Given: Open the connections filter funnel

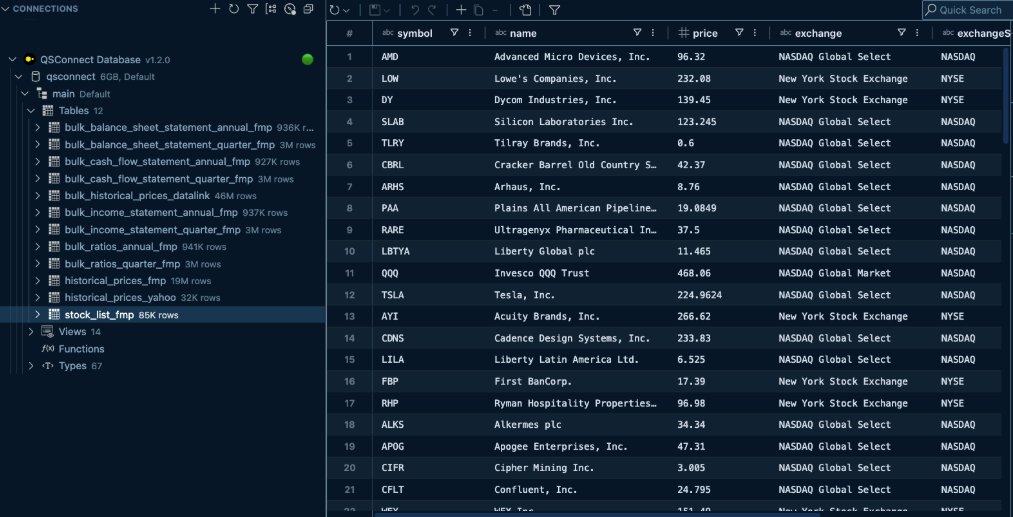Looking at the screenshot, I should (253, 9).
